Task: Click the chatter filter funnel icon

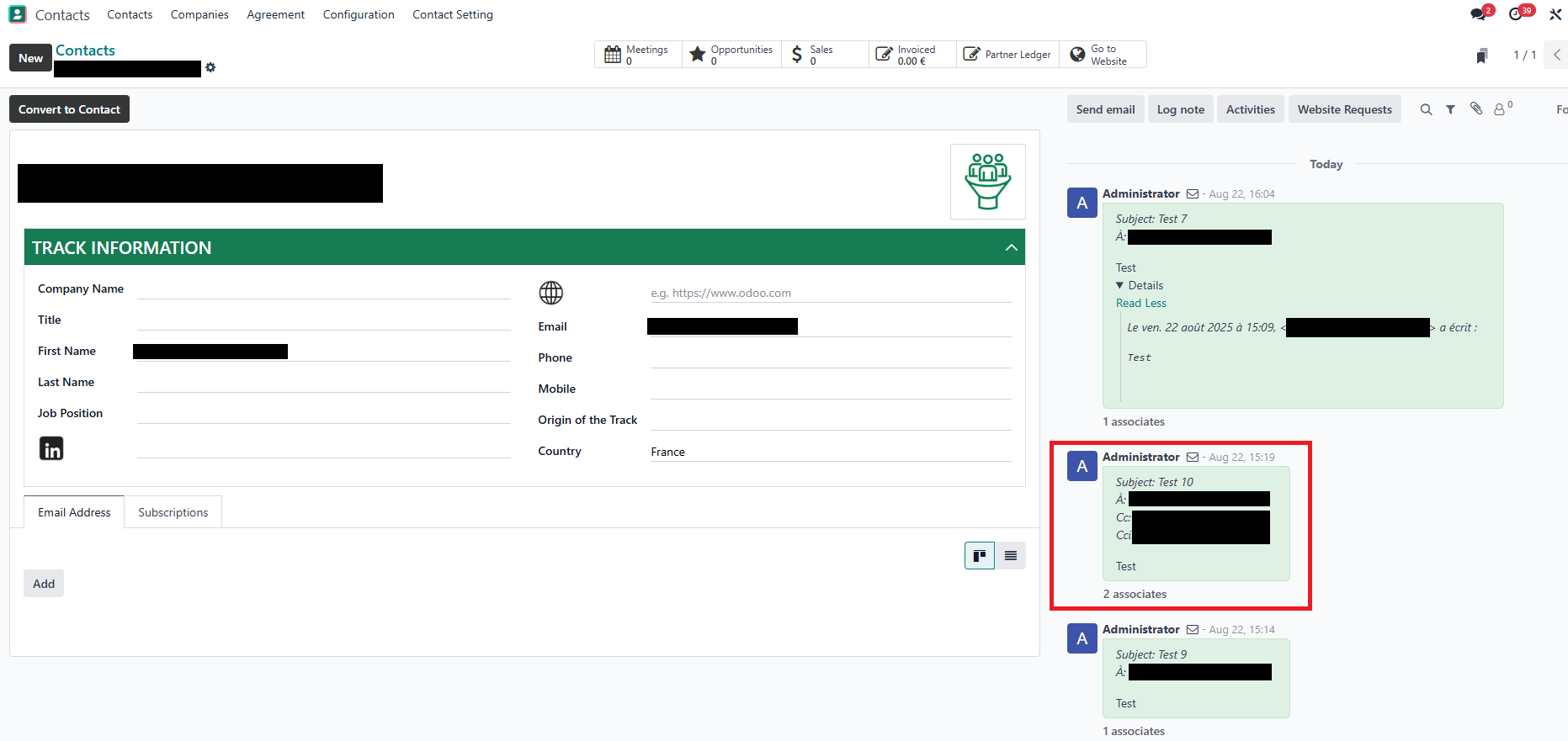Action: pyautogui.click(x=1450, y=109)
